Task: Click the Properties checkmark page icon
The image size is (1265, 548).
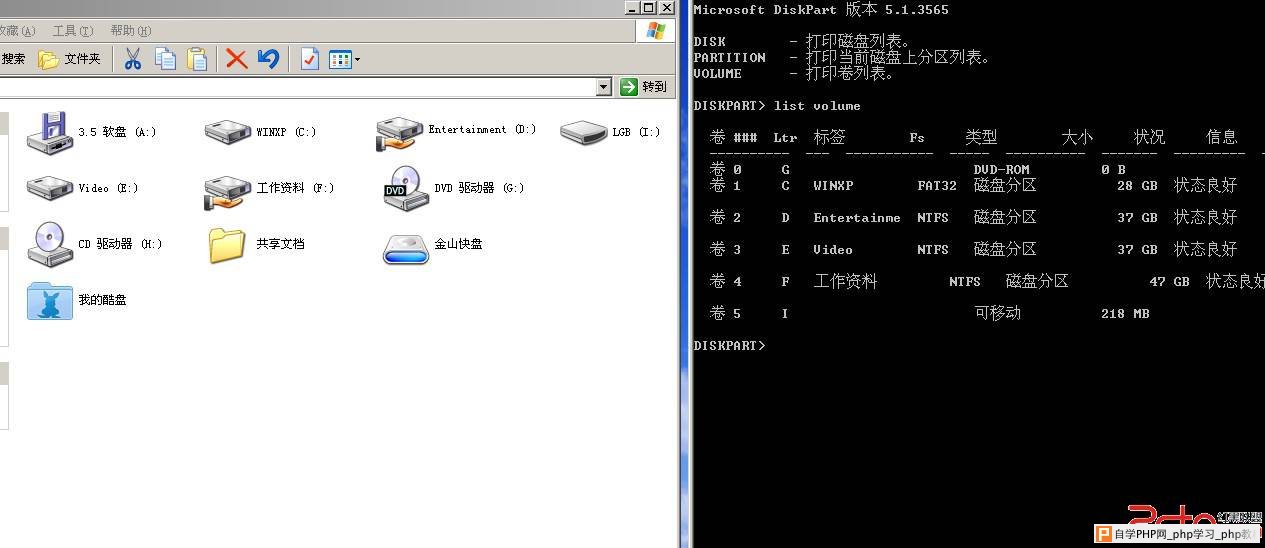Action: tap(310, 59)
